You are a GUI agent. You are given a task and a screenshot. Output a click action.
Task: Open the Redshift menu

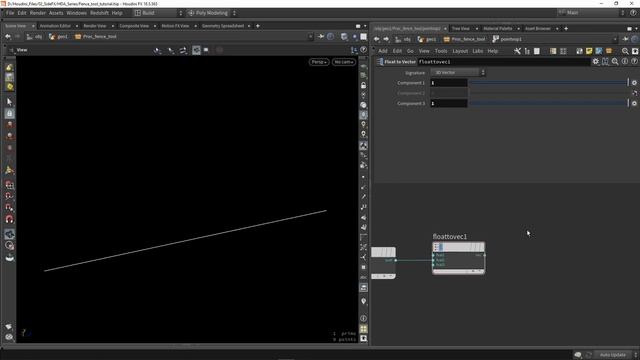99,13
